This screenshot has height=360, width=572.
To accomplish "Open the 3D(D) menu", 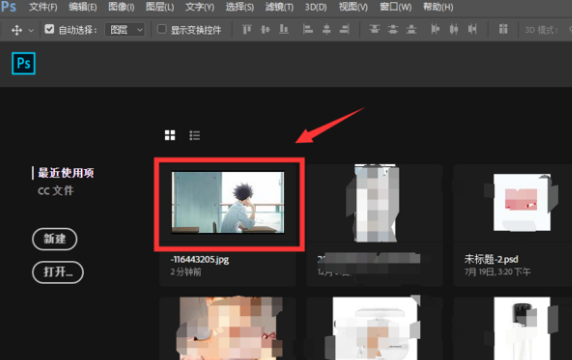I will (x=316, y=7).
